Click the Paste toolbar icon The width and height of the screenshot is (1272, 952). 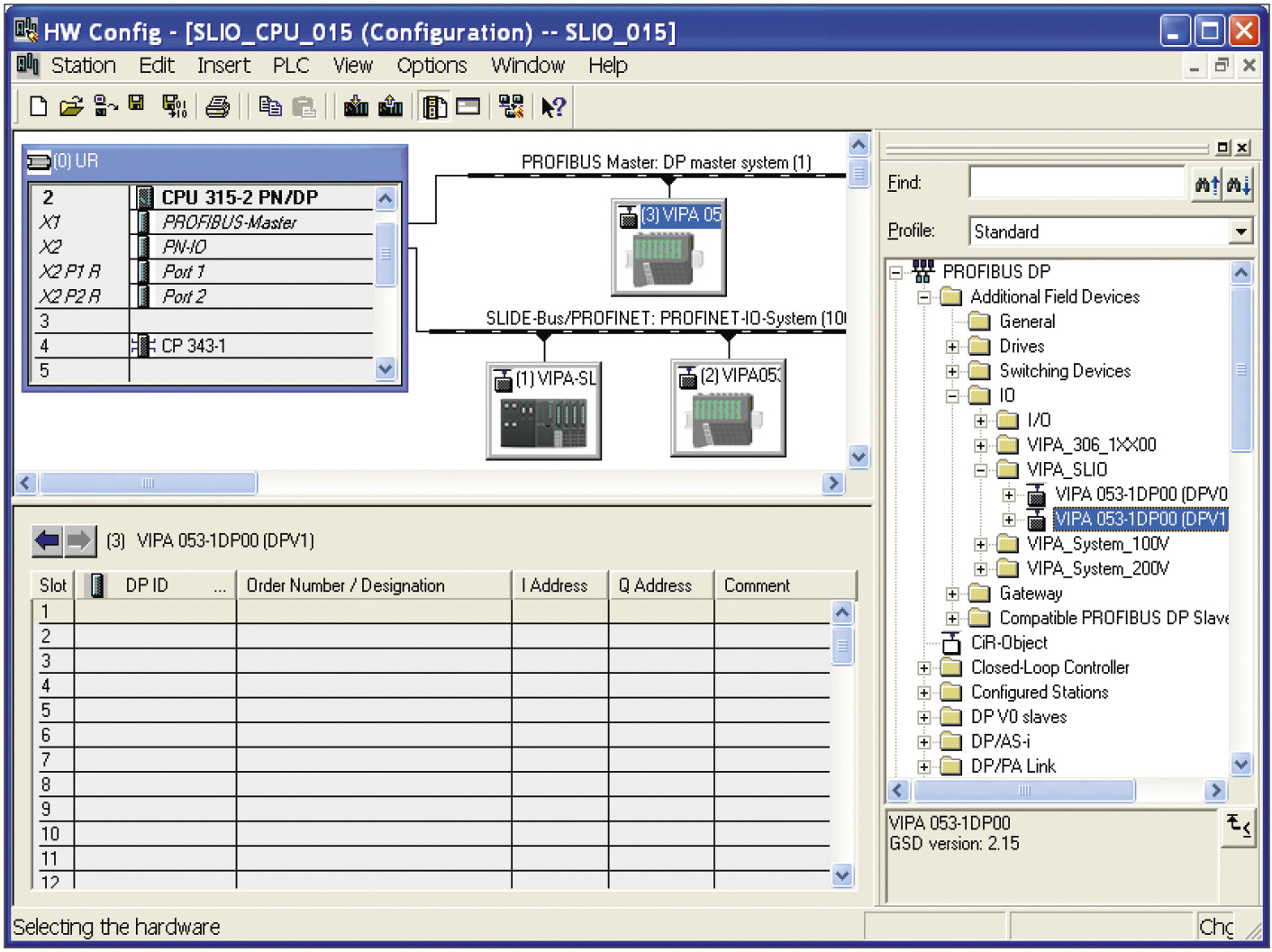(x=304, y=106)
